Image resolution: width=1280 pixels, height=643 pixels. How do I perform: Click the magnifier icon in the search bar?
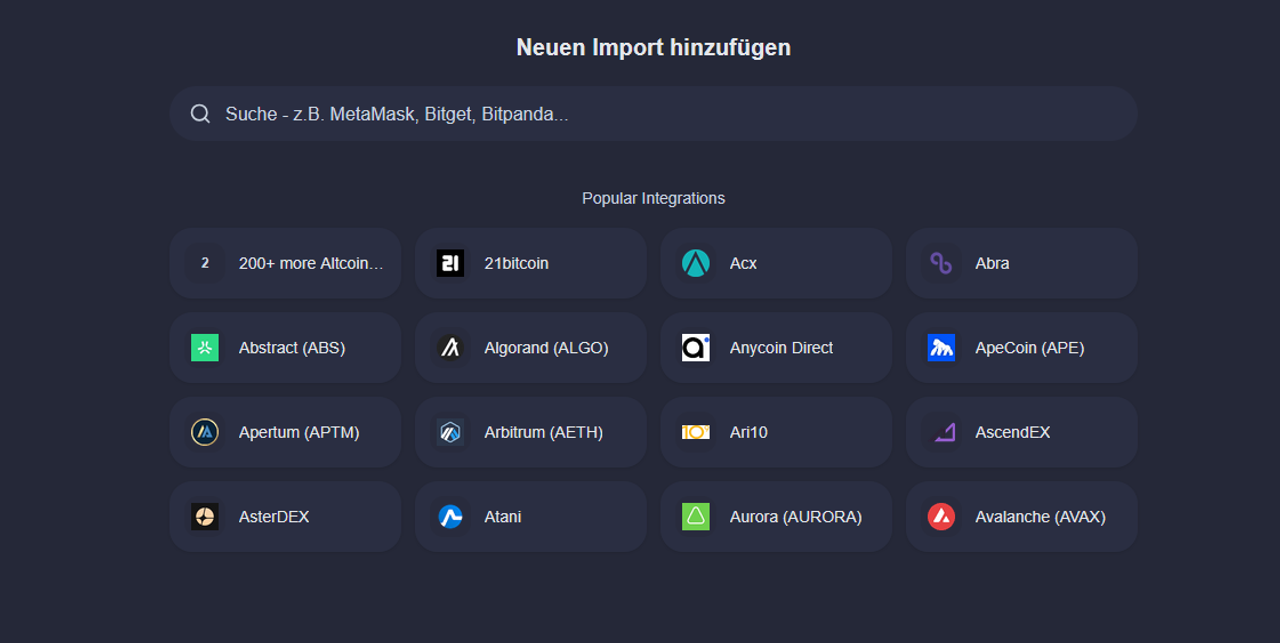tap(200, 114)
